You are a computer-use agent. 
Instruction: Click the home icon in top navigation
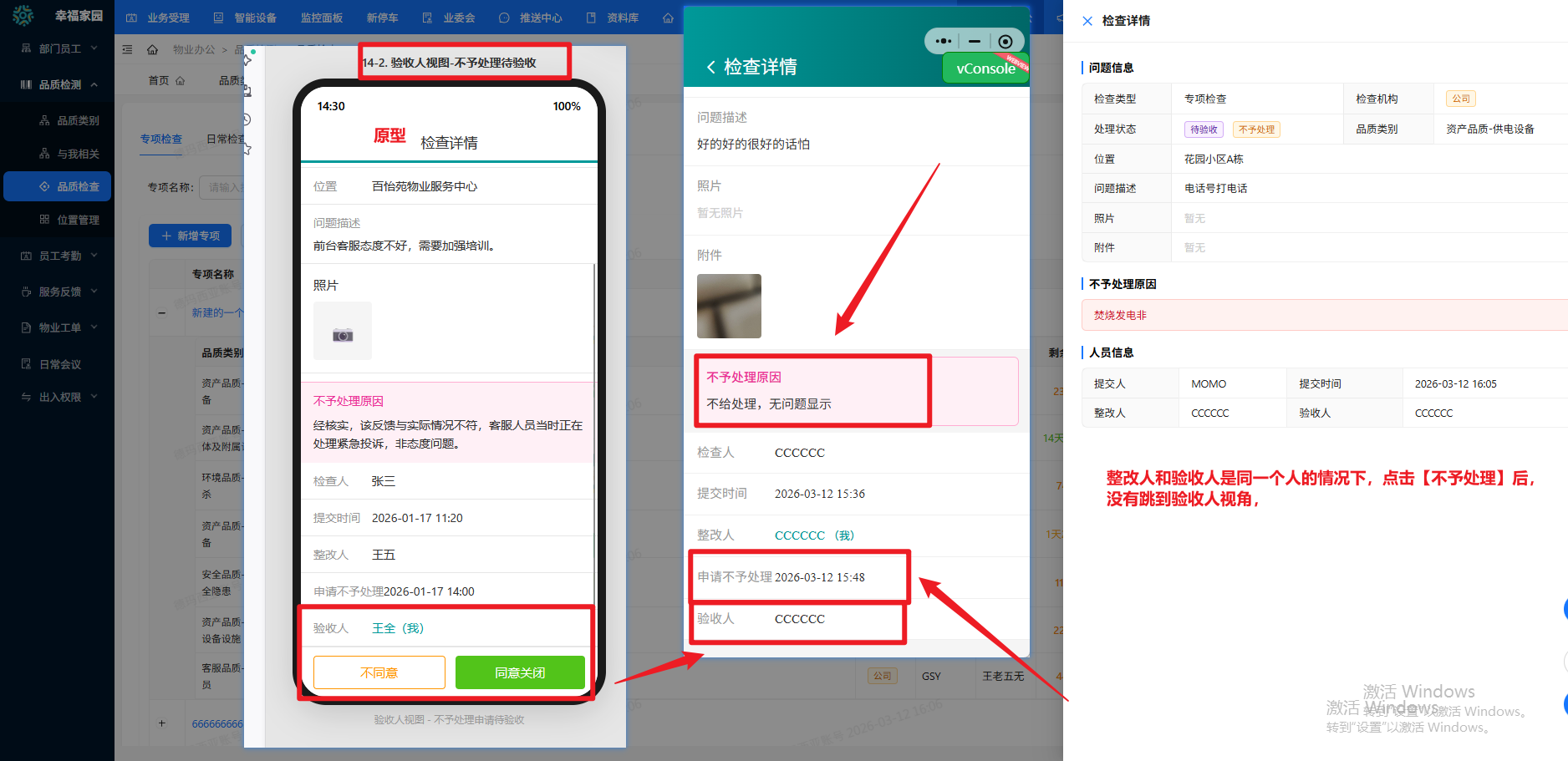pos(668,18)
